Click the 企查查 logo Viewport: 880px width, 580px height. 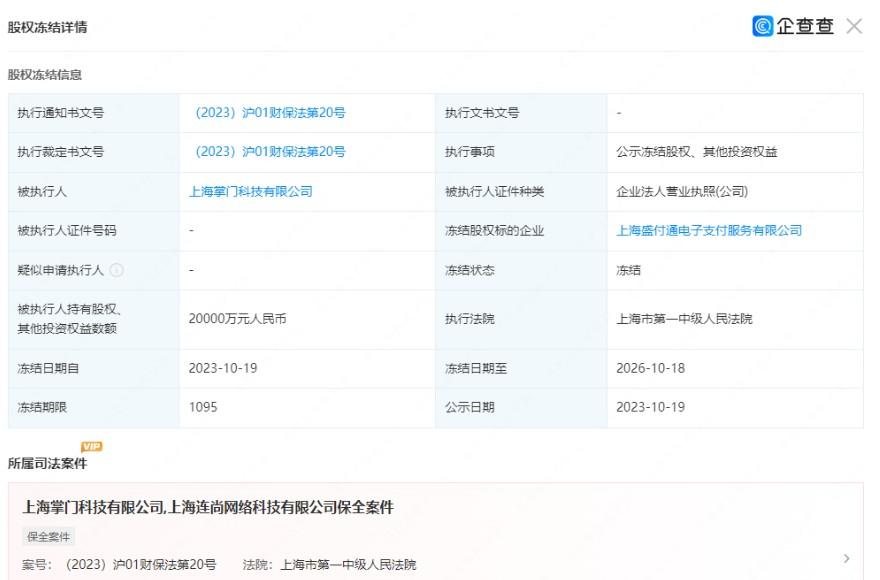point(793,27)
